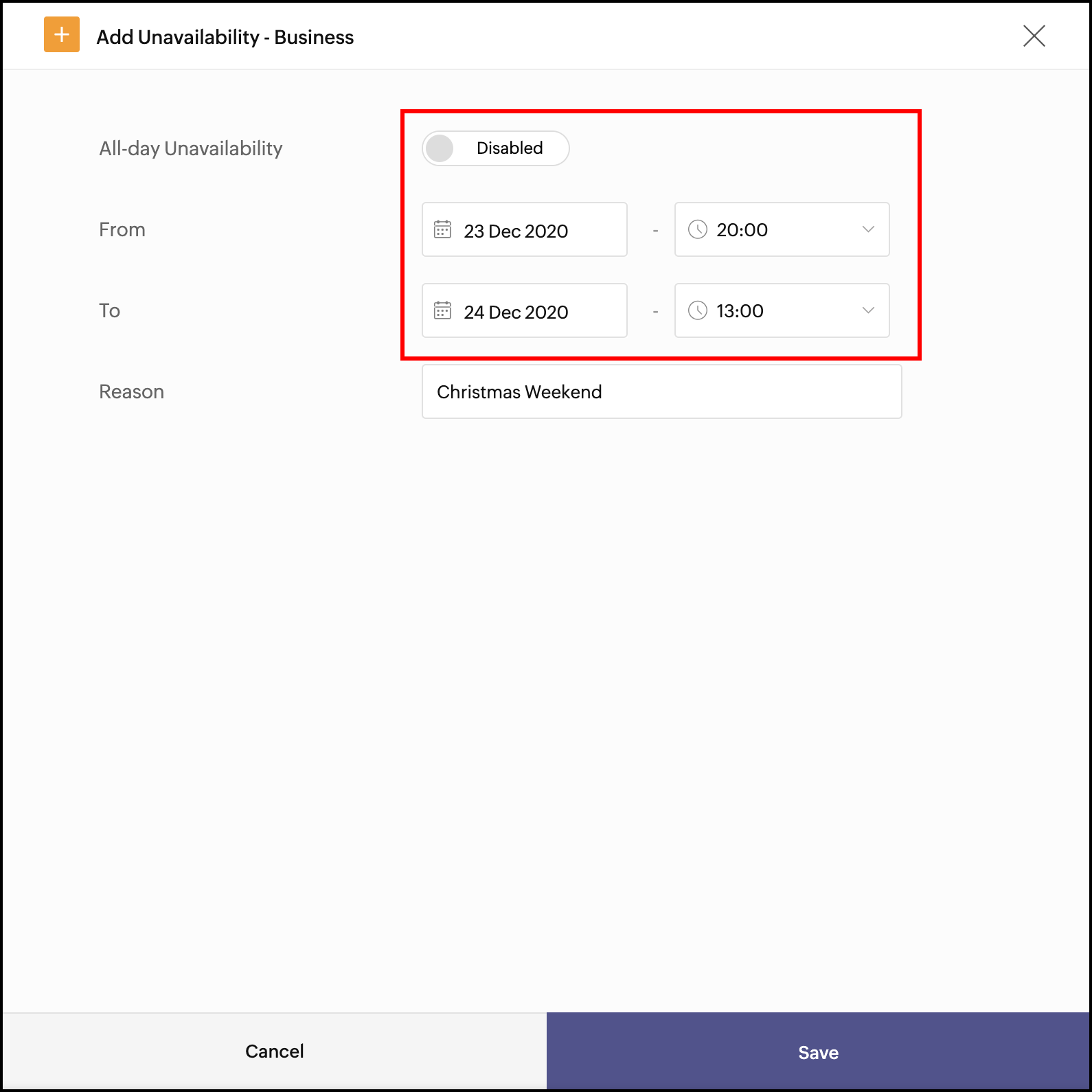Focus the Reason field containing Christmas Weekend
The height and width of the screenshot is (1092, 1092).
[x=661, y=391]
